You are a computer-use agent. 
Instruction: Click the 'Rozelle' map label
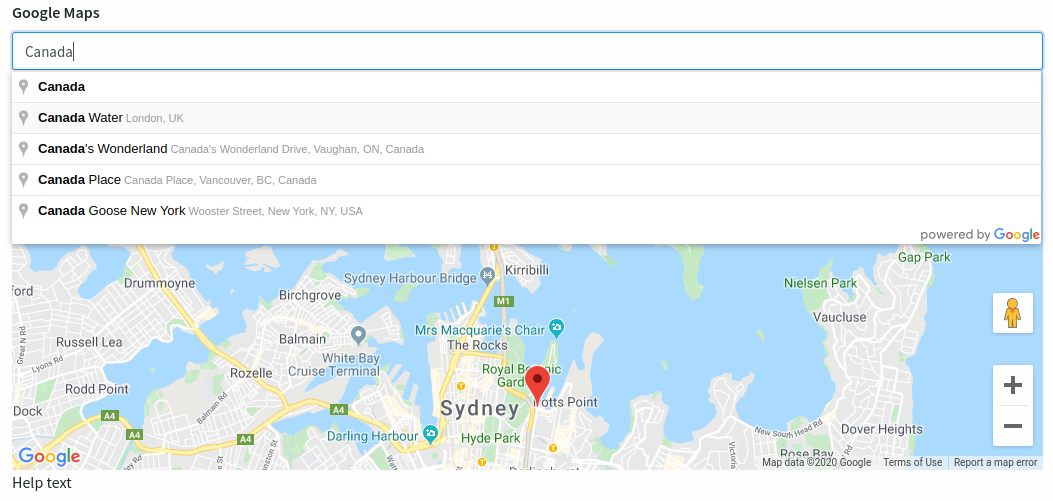(251, 373)
